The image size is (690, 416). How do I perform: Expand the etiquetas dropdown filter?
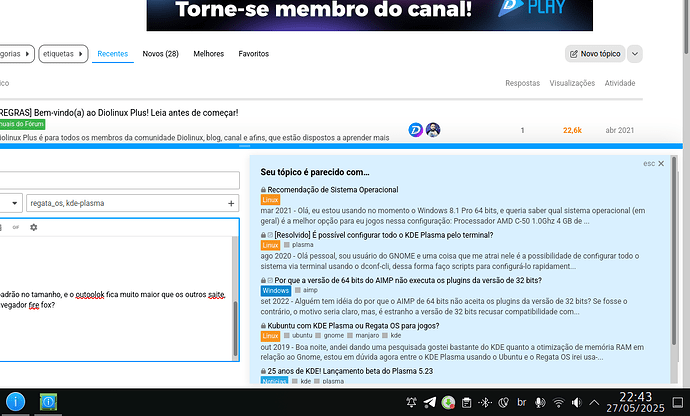[63, 54]
